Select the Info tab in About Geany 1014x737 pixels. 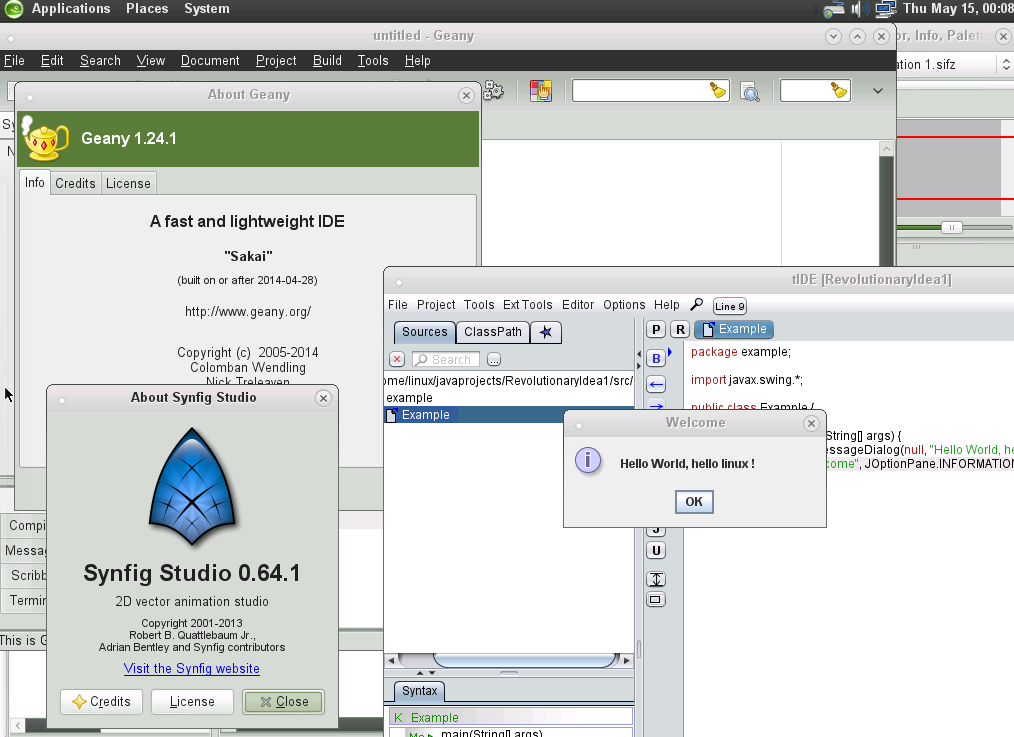35,182
